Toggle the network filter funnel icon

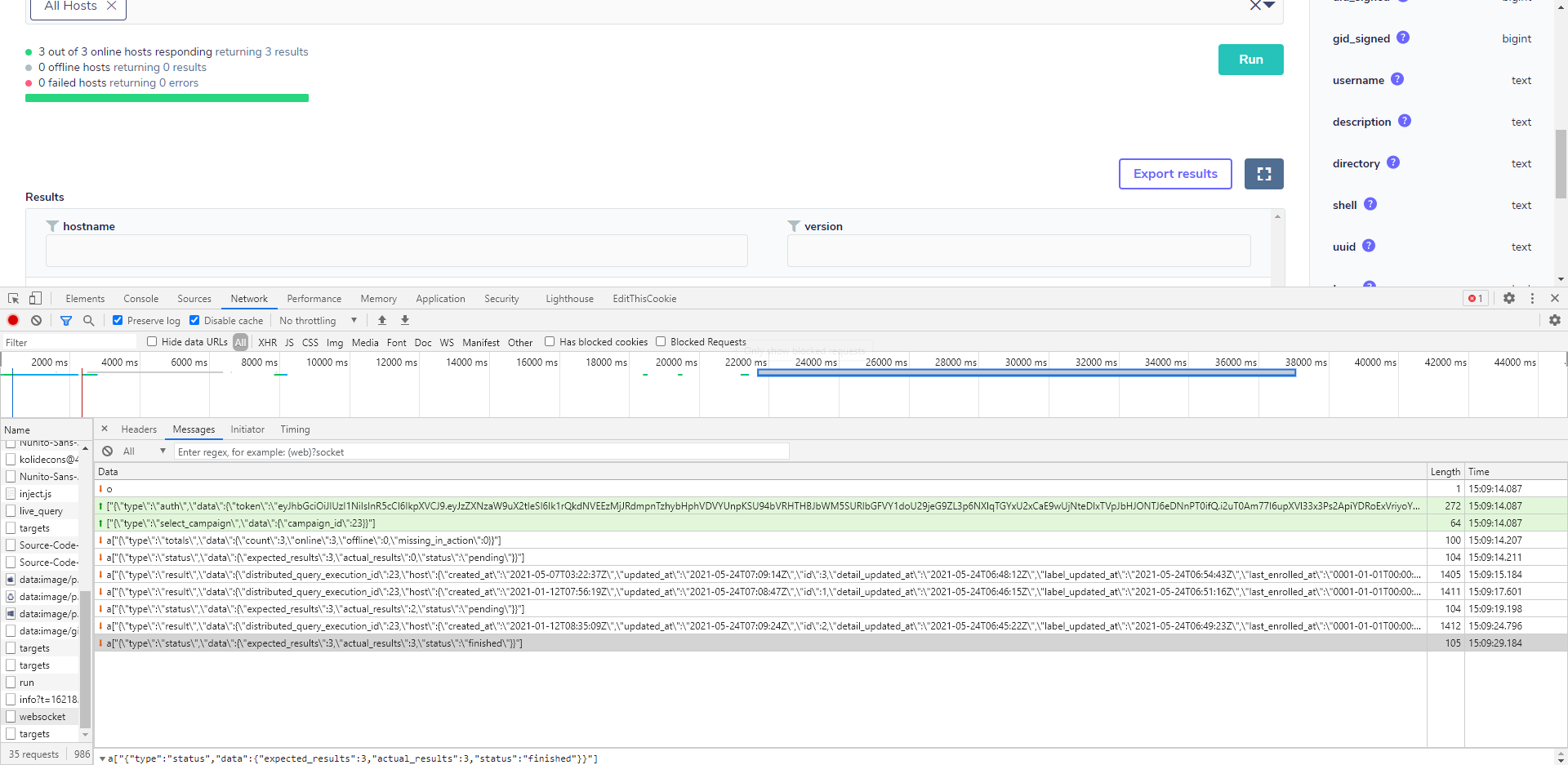[66, 321]
